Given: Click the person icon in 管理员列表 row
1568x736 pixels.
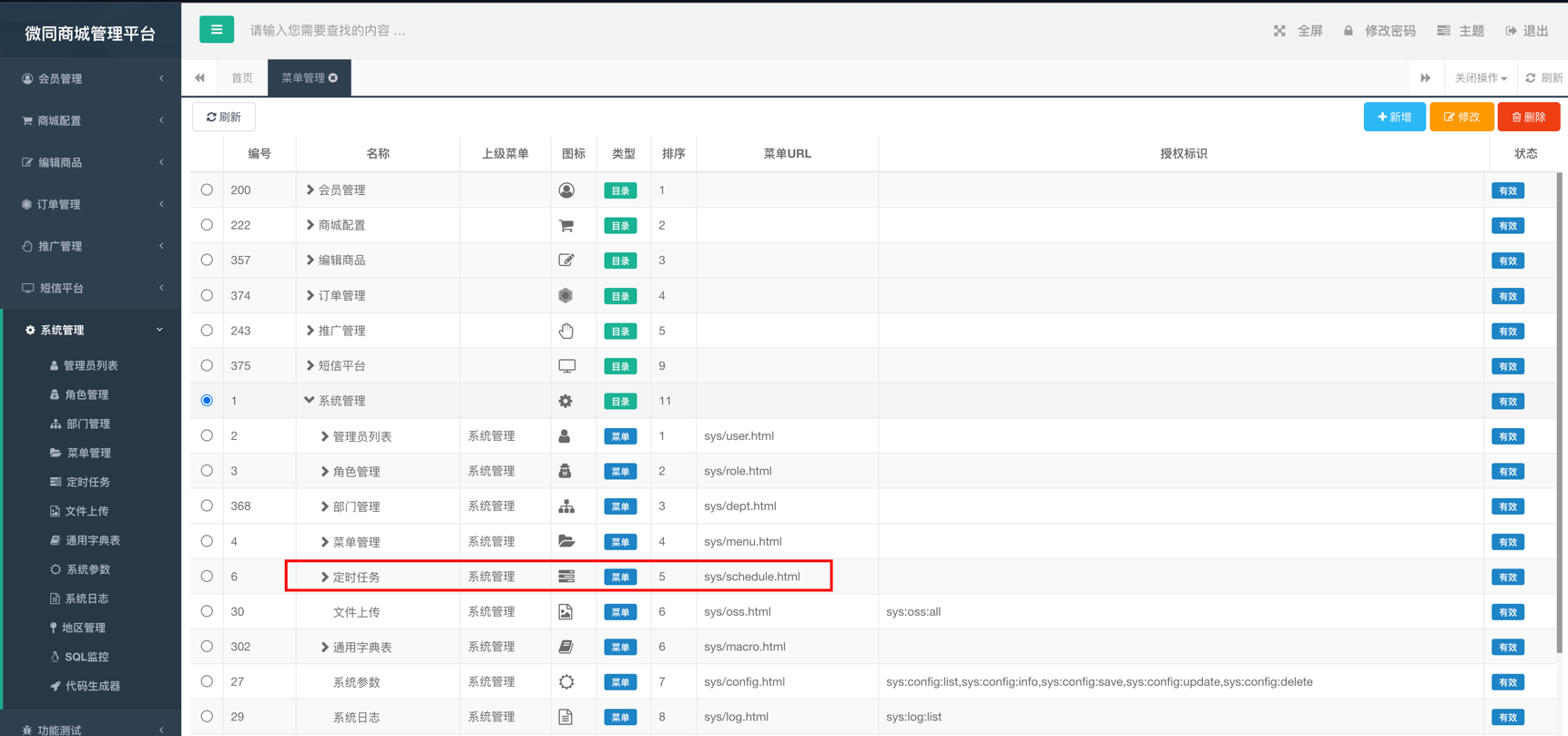Looking at the screenshot, I should [x=565, y=436].
